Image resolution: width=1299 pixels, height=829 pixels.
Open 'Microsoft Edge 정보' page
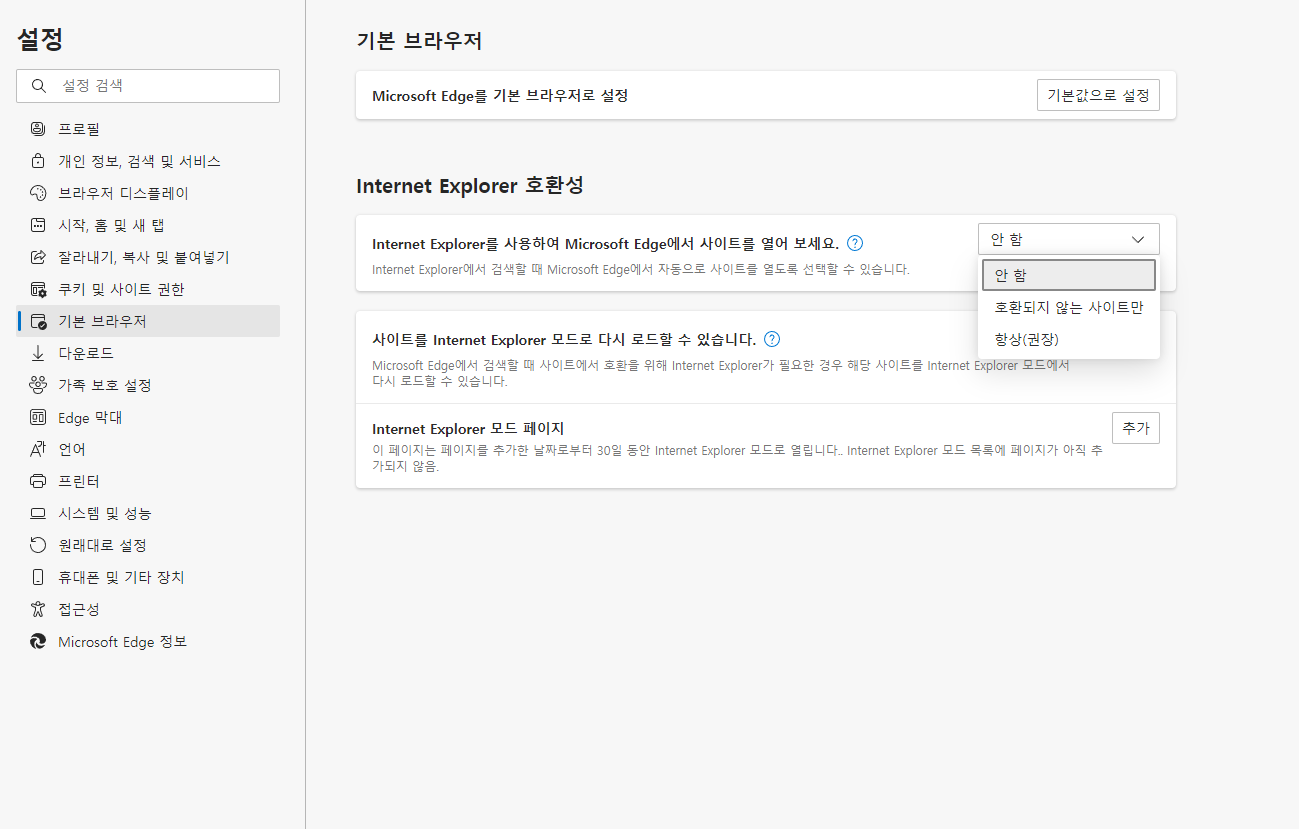pyautogui.click(x=148, y=641)
